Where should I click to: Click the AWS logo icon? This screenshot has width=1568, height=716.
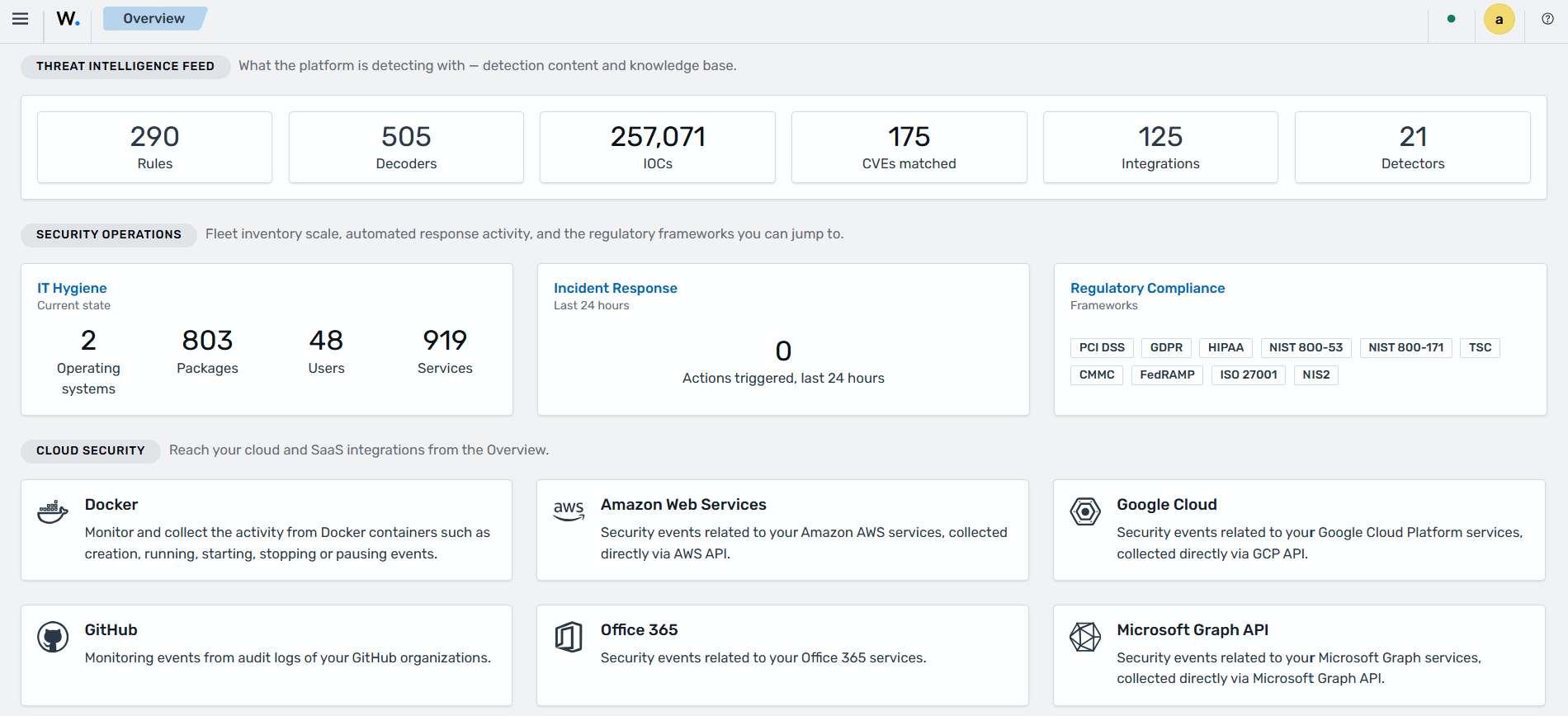tap(569, 511)
